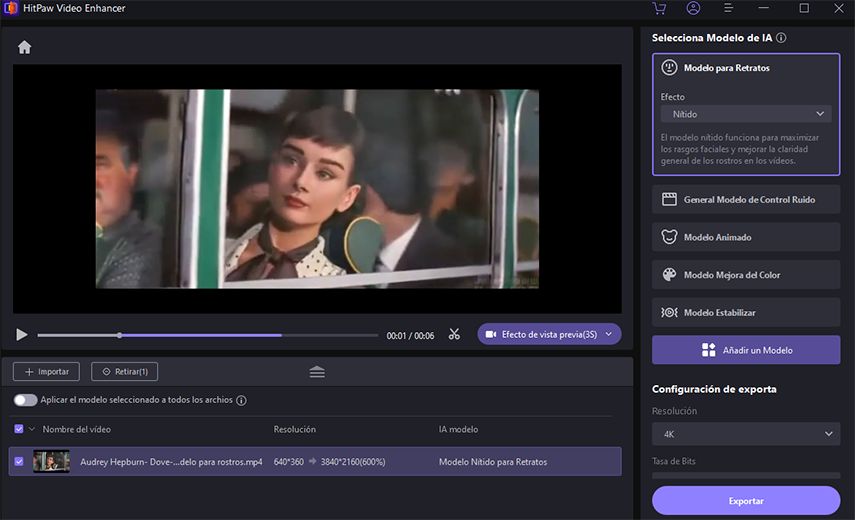
Task: Click the Exportar button
Action: click(x=746, y=500)
